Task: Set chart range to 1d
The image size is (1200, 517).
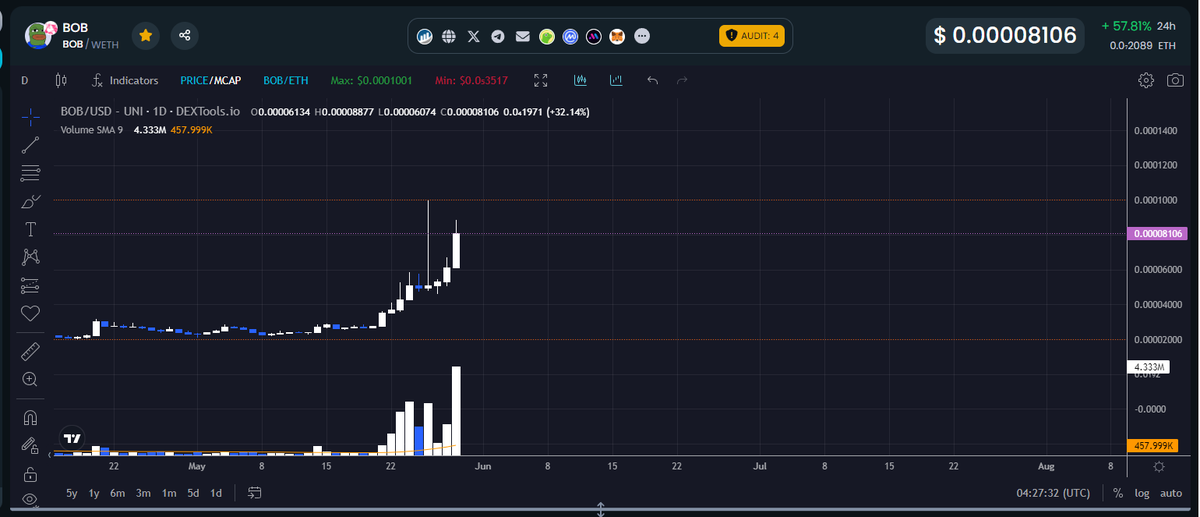Action: pos(216,493)
